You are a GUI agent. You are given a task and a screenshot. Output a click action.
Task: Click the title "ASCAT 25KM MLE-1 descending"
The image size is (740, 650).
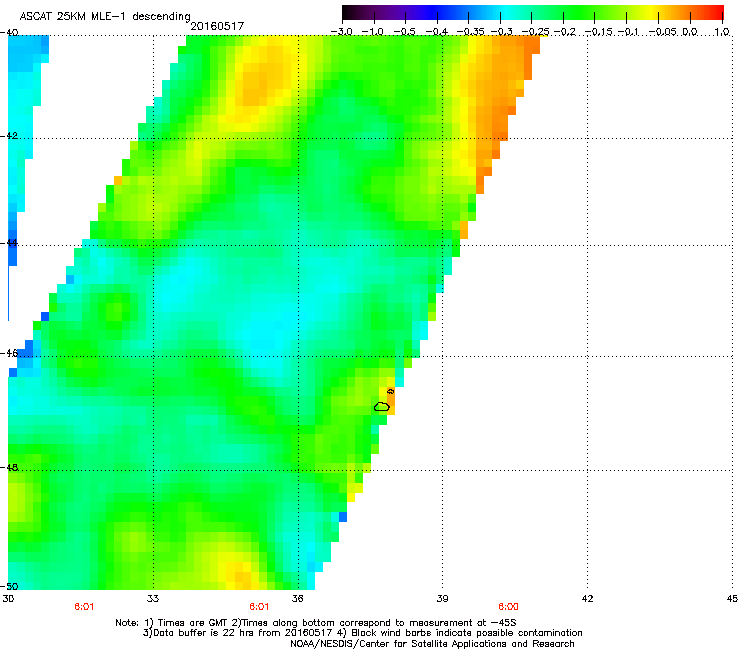pos(105,16)
